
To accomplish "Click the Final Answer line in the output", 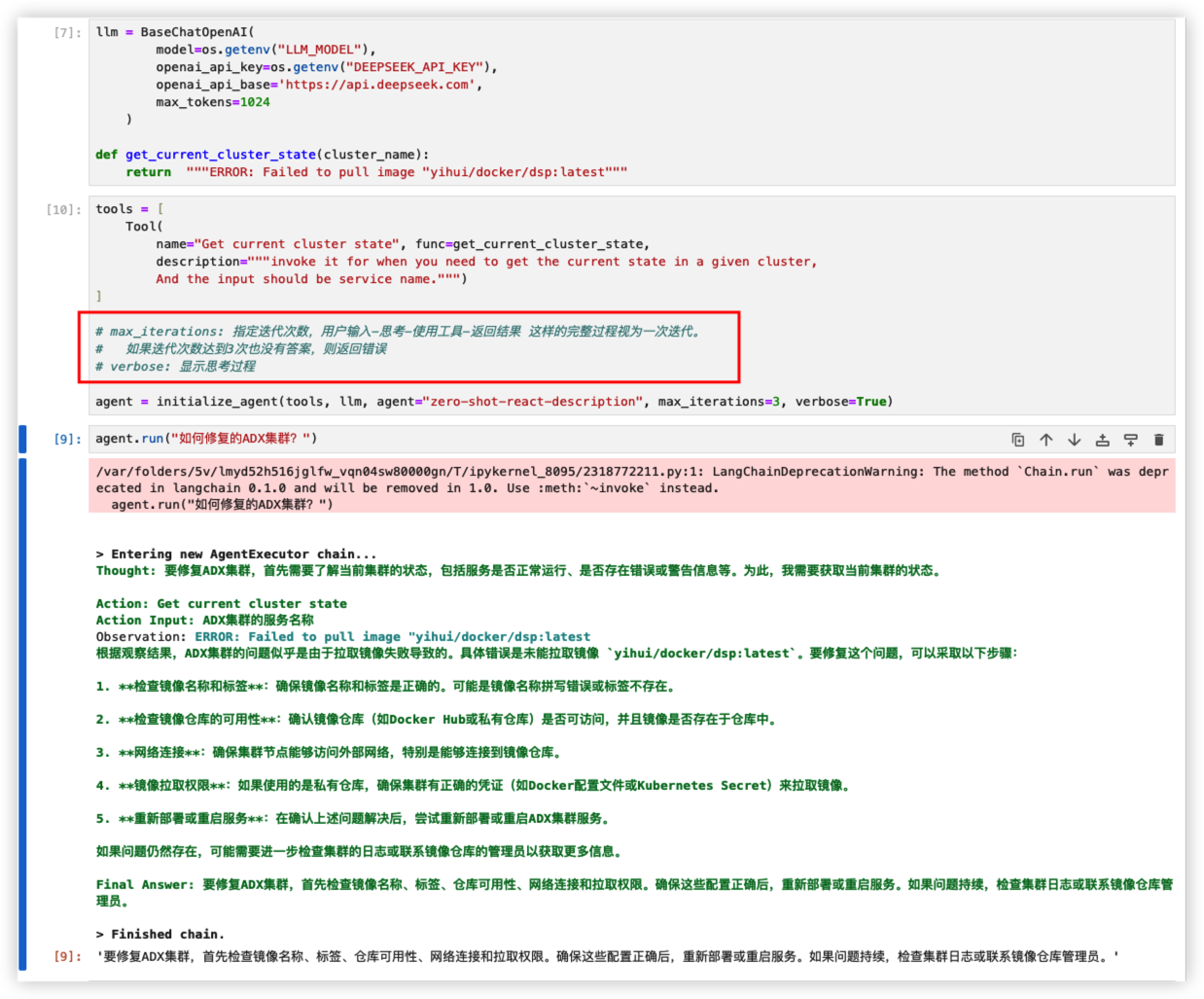I will [x=632, y=885].
